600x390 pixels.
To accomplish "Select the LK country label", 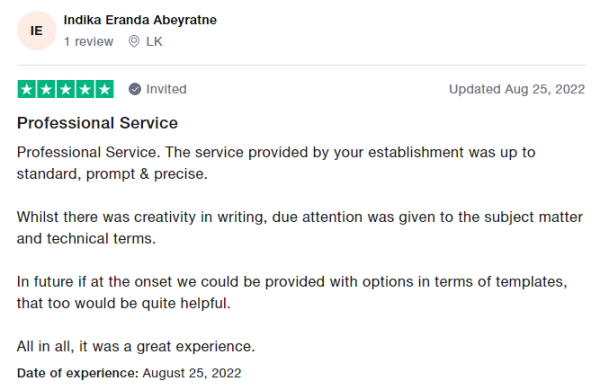I will (x=154, y=41).
